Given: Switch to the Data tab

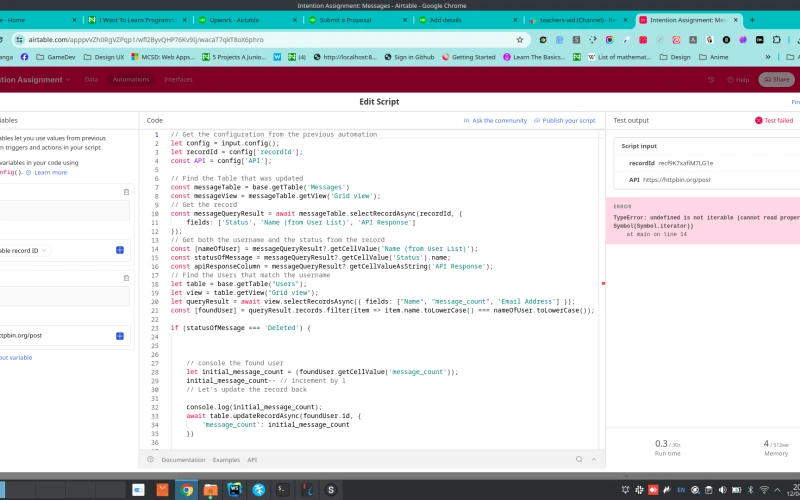Looking at the screenshot, I should tap(91, 80).
